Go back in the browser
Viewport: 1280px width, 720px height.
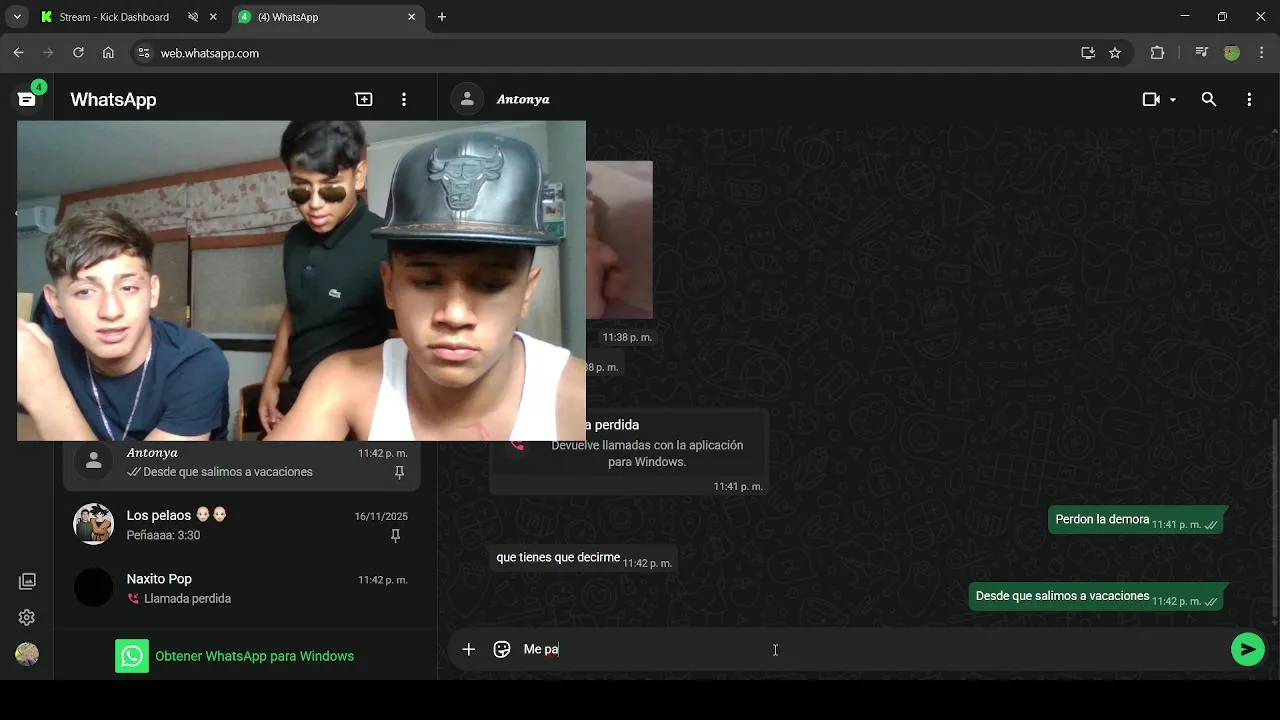tap(18, 53)
